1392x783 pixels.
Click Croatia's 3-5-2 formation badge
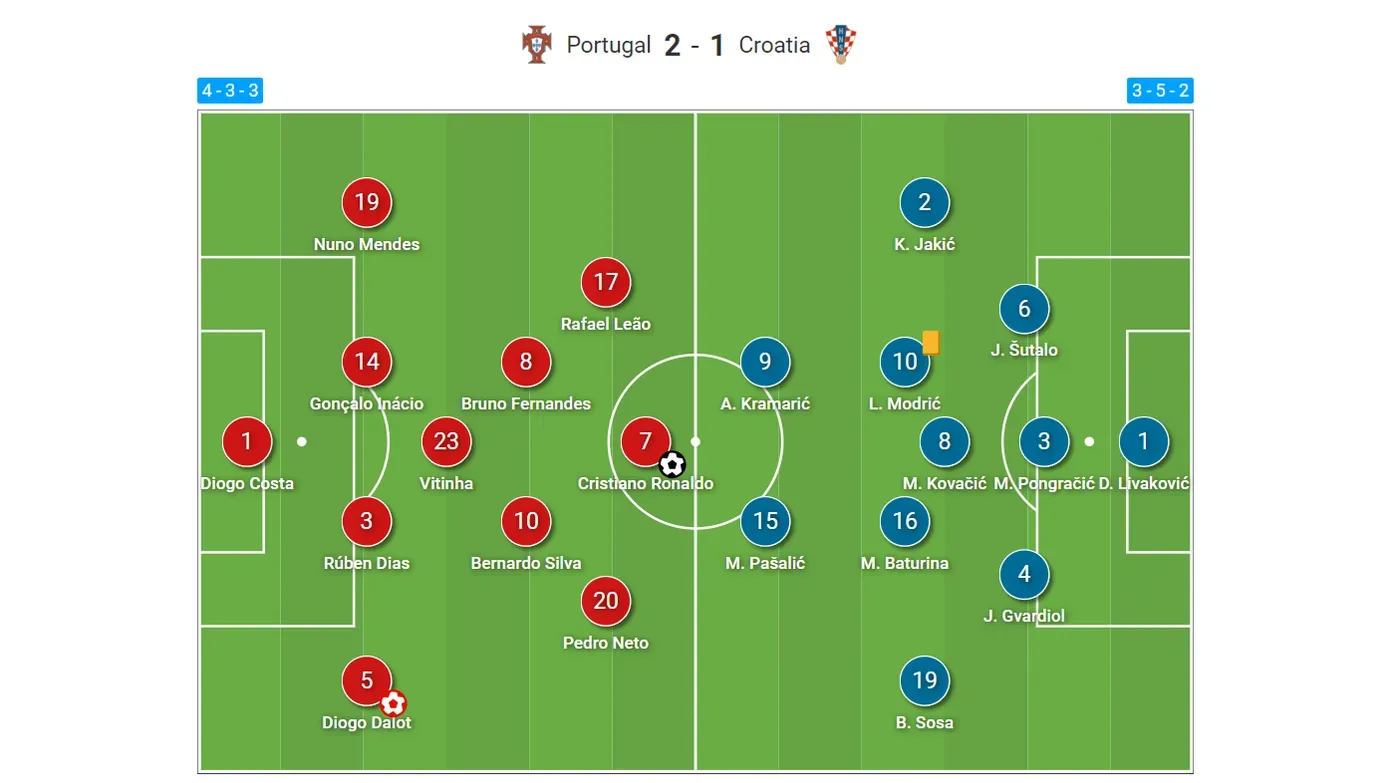[1160, 91]
